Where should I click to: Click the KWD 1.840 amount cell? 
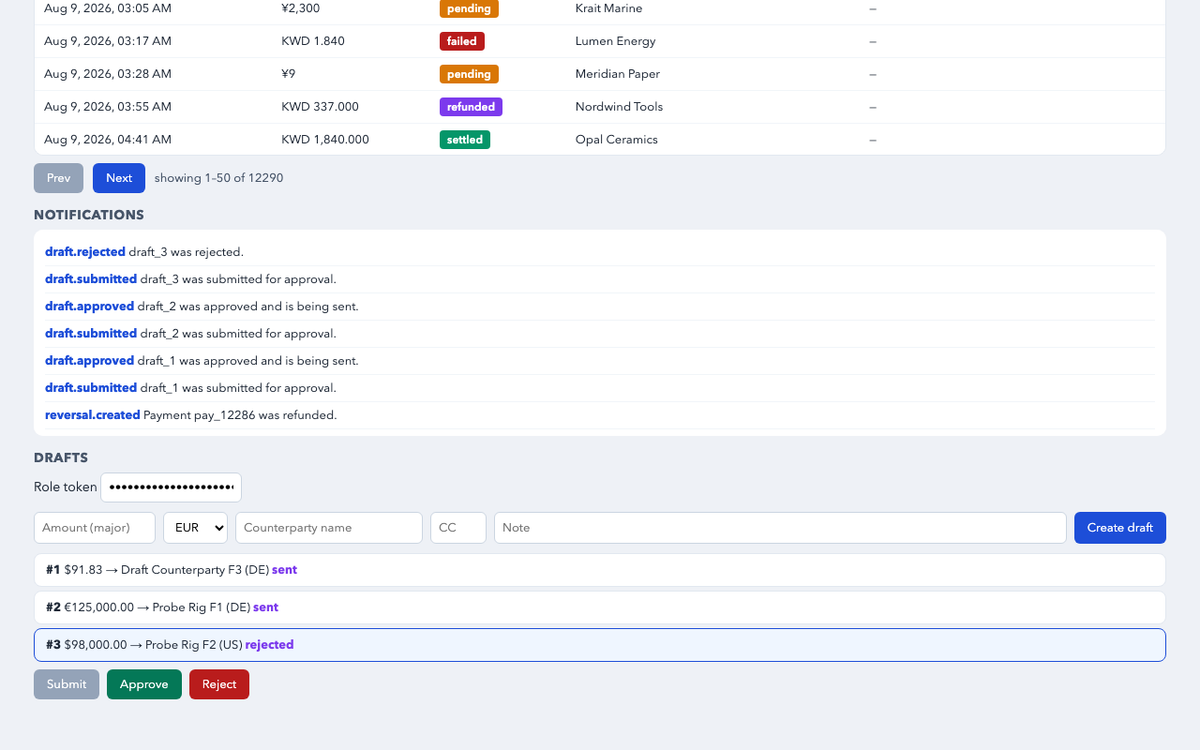click(x=313, y=41)
